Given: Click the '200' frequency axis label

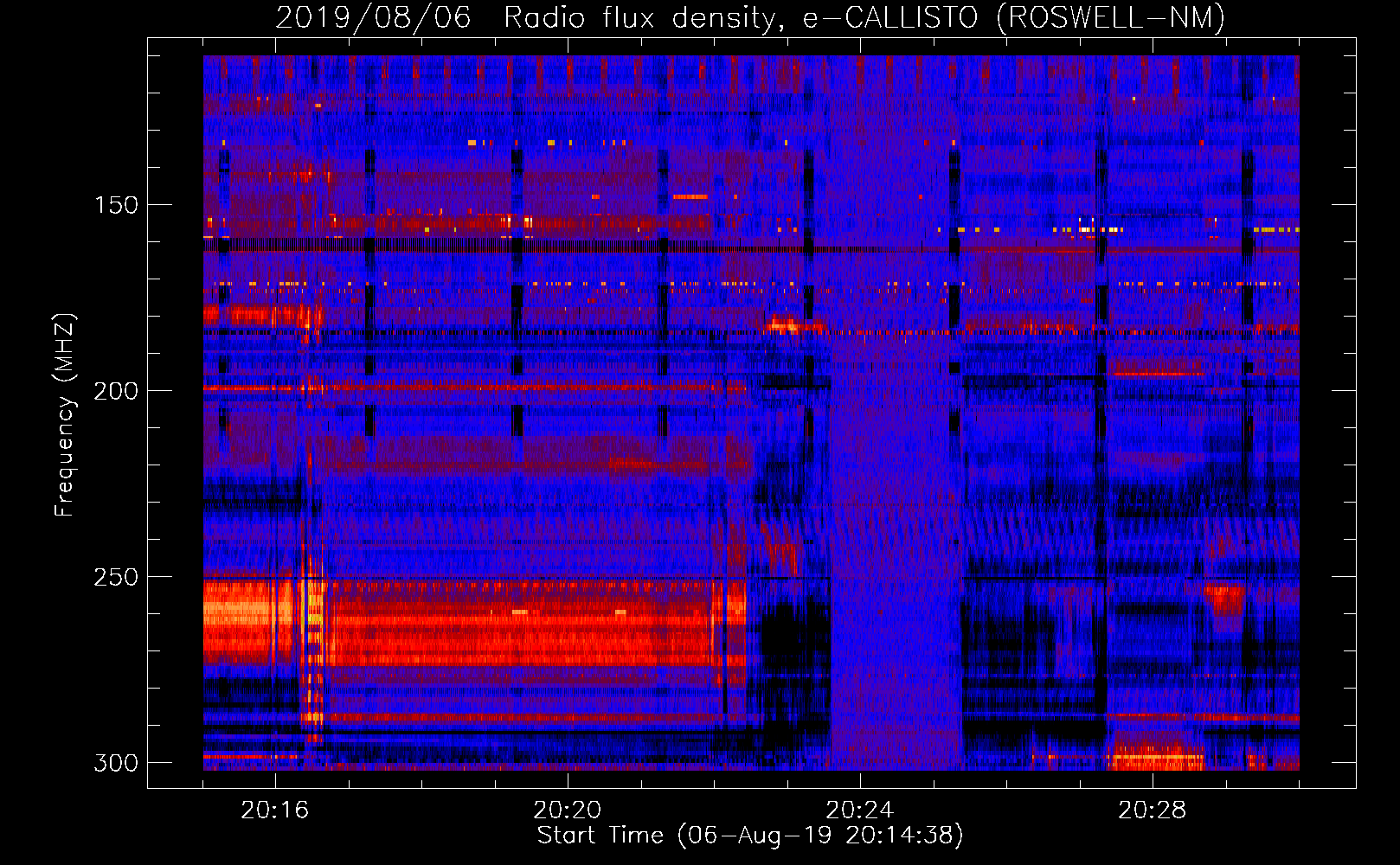Looking at the screenshot, I should [x=116, y=391].
